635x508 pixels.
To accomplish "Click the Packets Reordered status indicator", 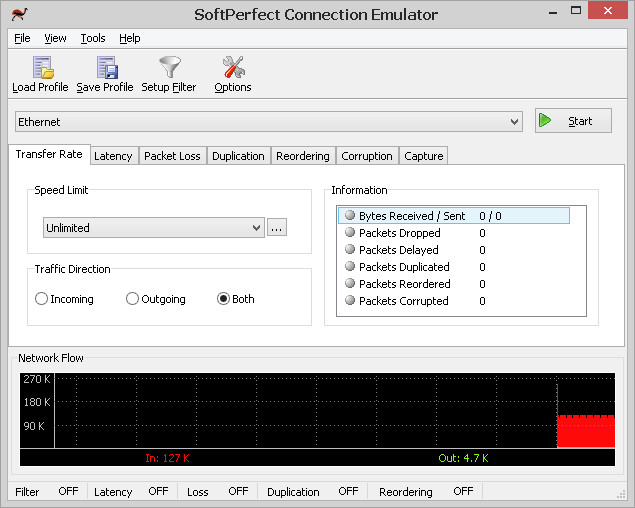I will pos(350,283).
